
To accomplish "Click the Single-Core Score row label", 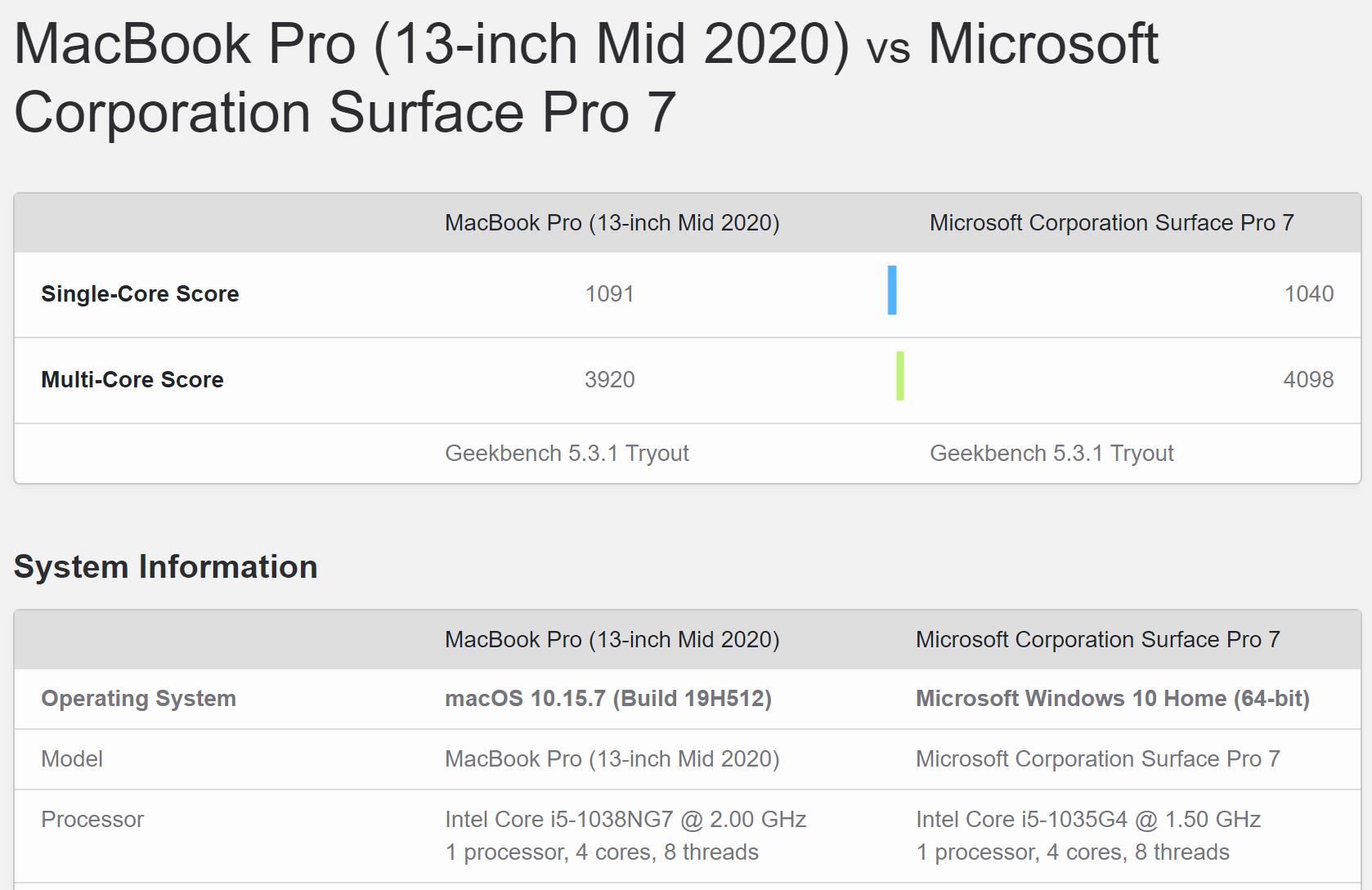I will pyautogui.click(x=140, y=294).
